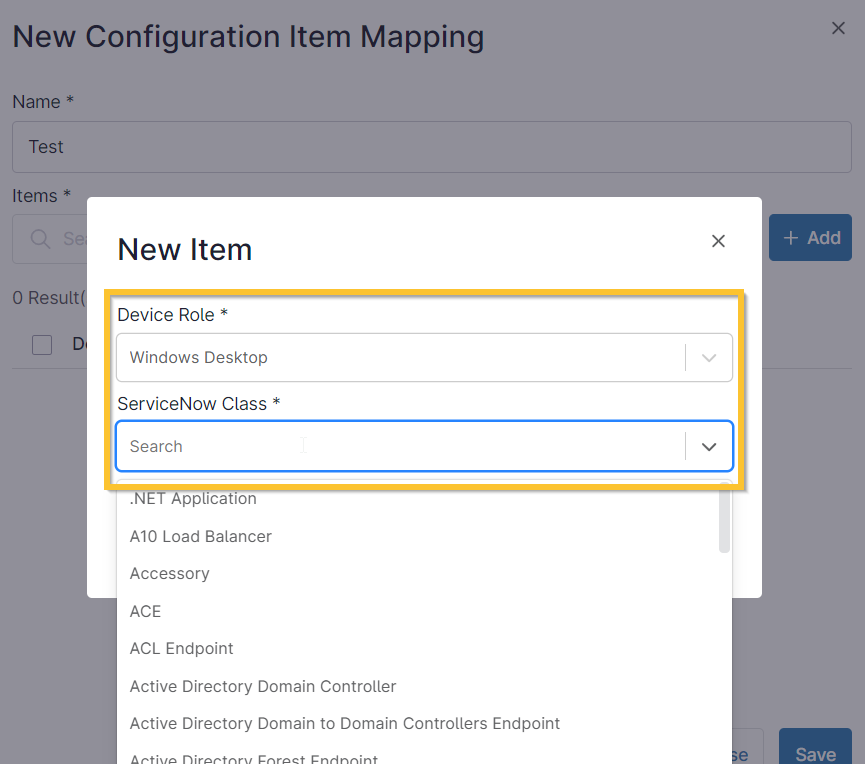The image size is (865, 764).
Task: Select ACL Endpoint option
Action: [181, 649]
